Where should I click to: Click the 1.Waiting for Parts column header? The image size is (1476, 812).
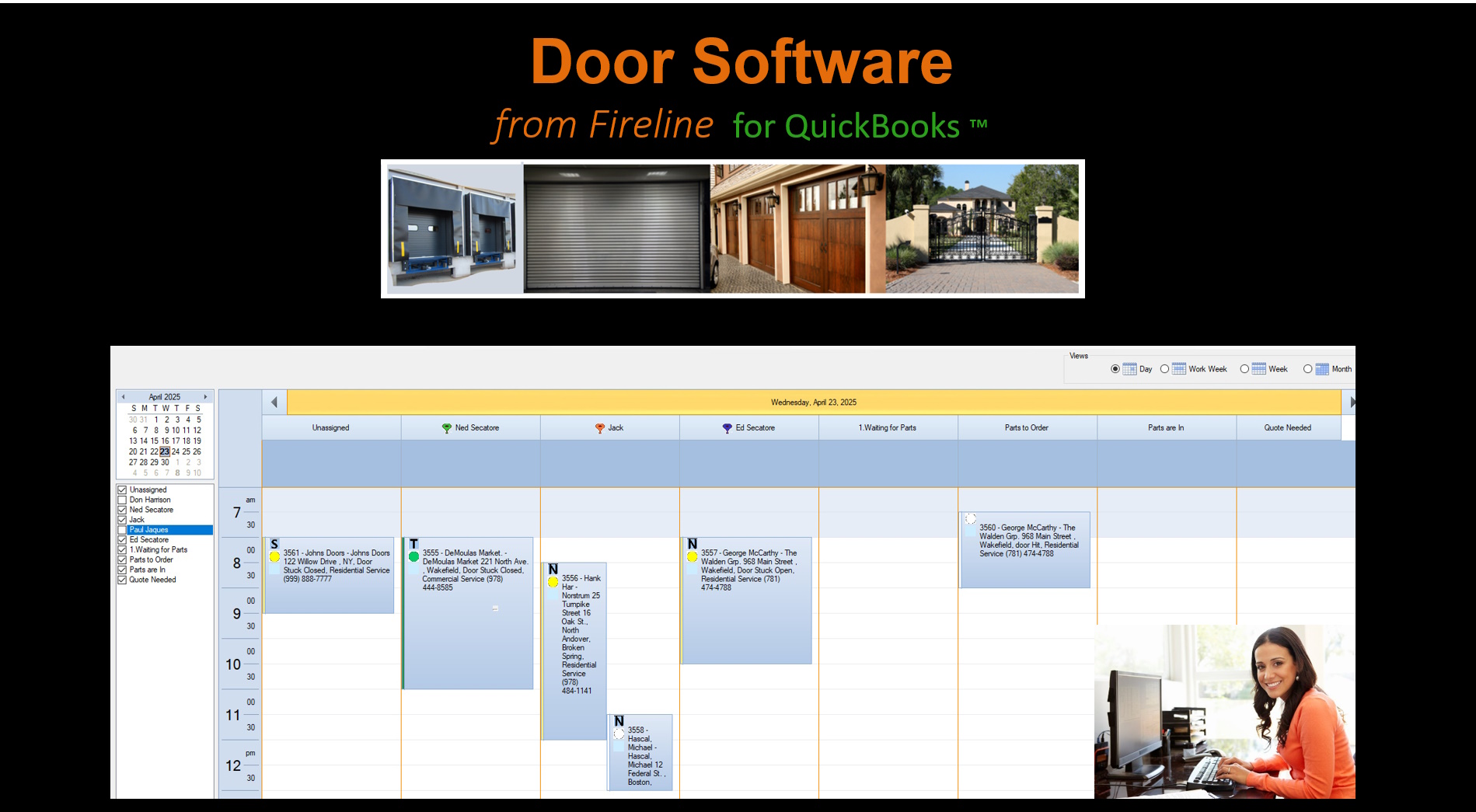[888, 427]
